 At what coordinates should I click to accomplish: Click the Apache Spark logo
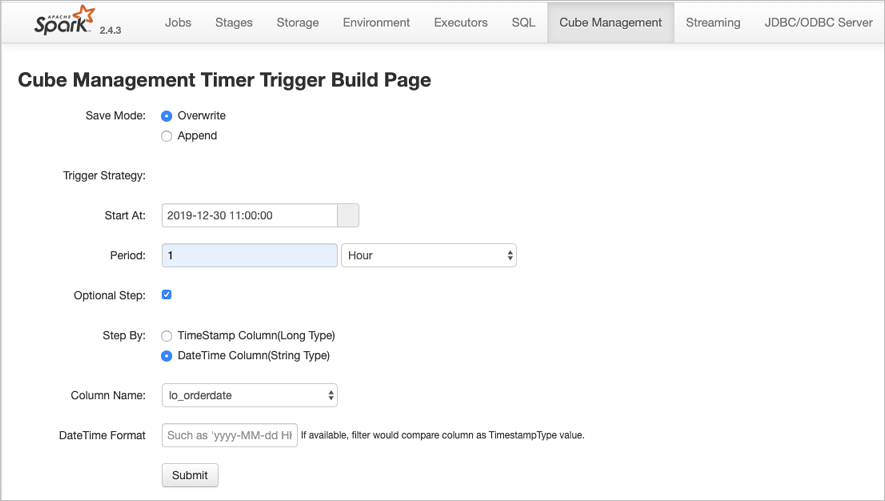coord(64,20)
